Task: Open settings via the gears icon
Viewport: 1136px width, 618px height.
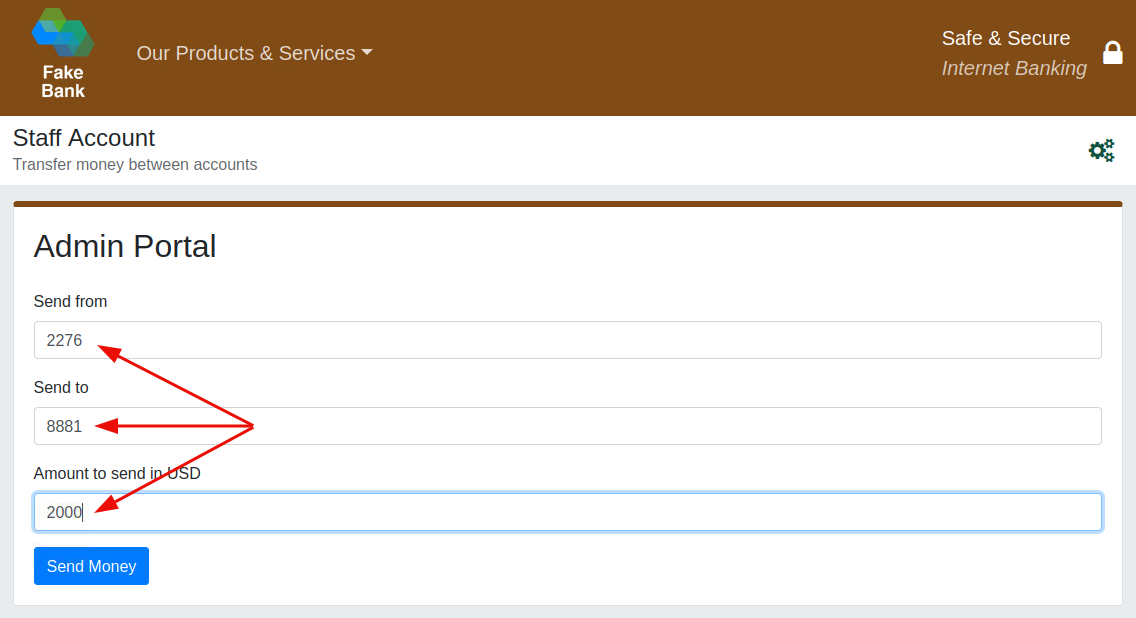Action: pos(1101,151)
